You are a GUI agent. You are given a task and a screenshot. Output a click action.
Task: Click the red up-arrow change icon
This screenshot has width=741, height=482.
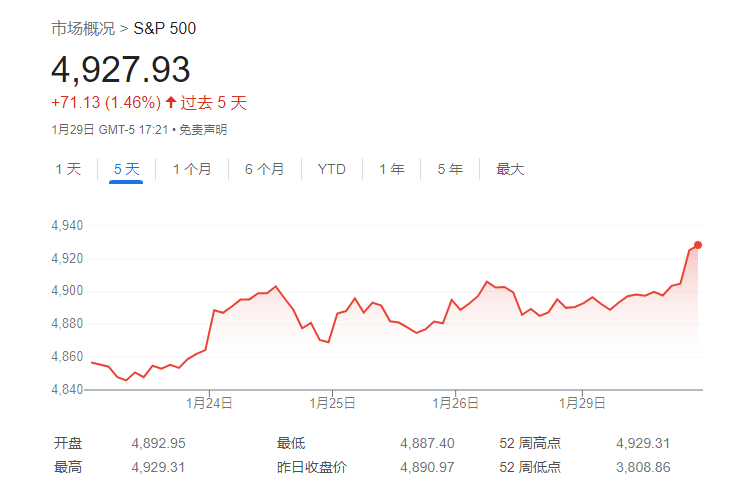point(171,102)
